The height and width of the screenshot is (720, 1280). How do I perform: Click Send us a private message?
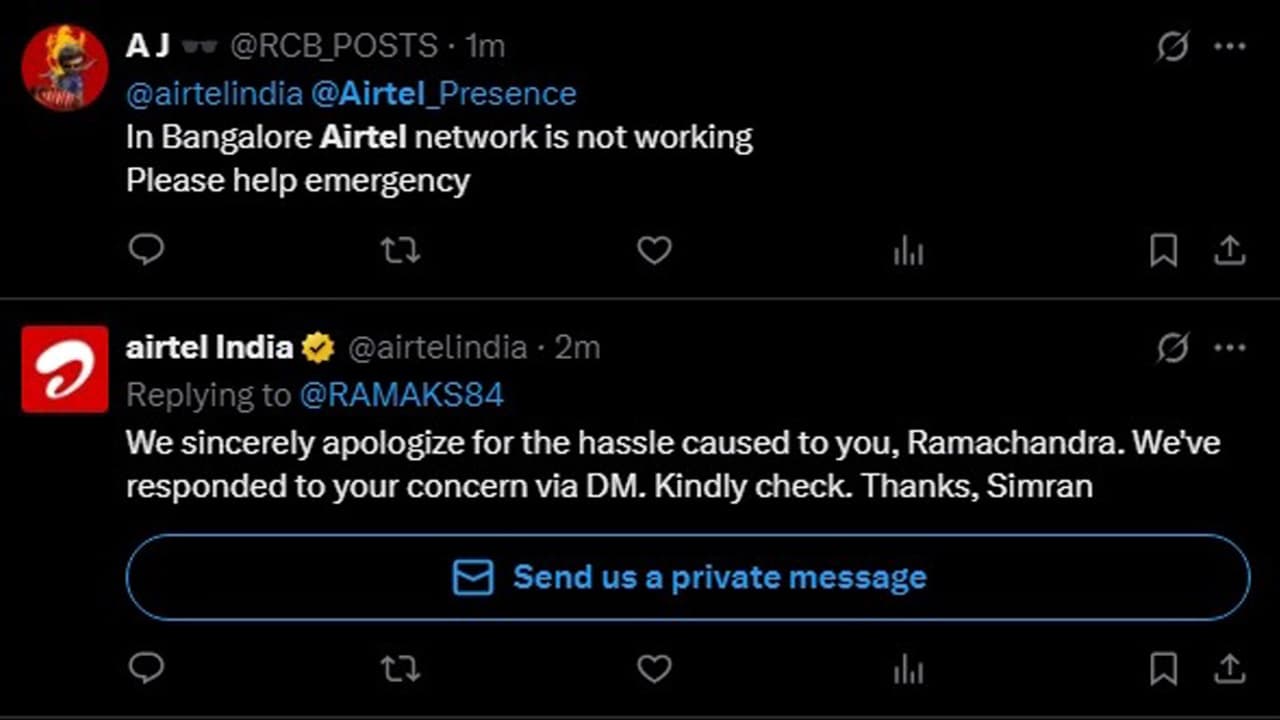[x=688, y=578]
